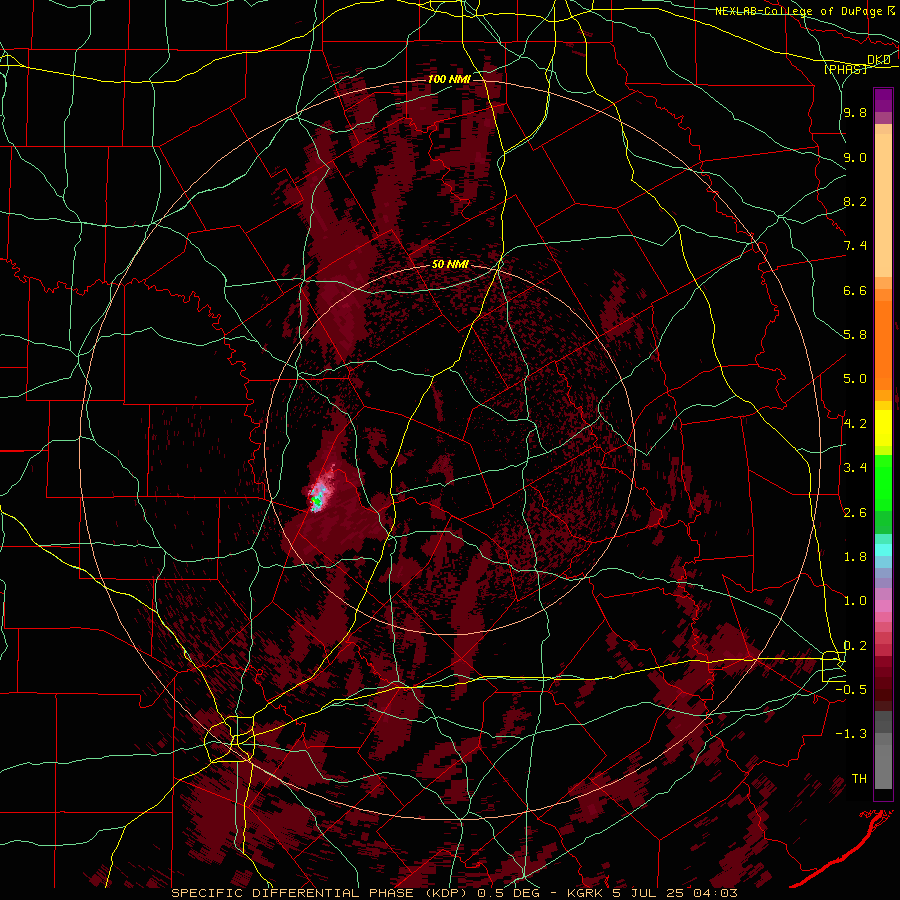
Task: Pick the pink color bar segment
Action: pyautogui.click(x=883, y=606)
